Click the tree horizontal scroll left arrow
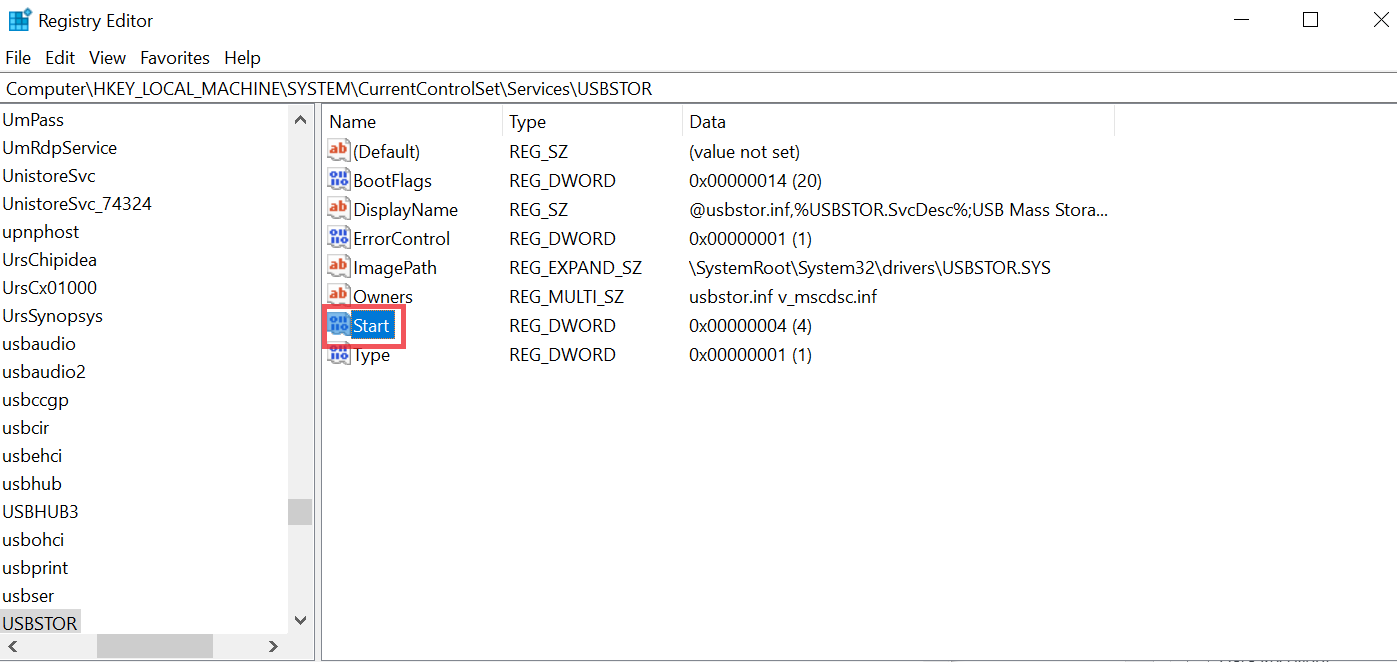1397x662 pixels. [x=12, y=647]
